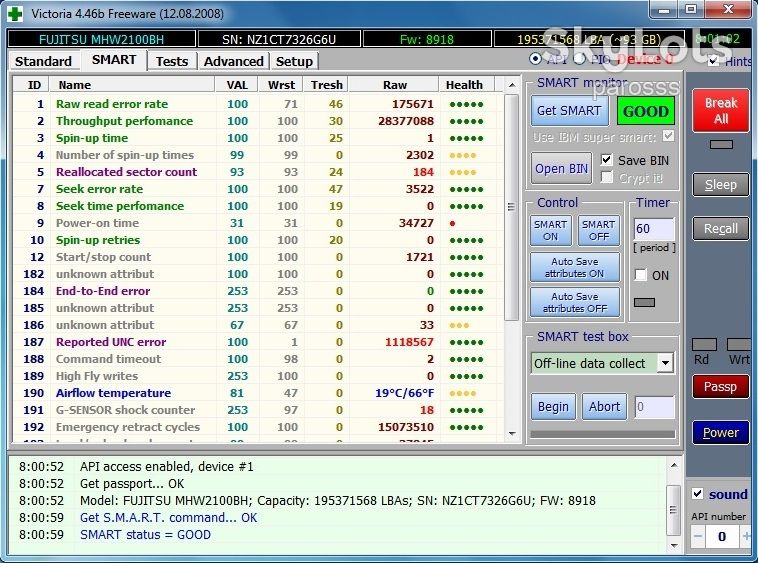Click the G-SENSOR shock counter row

[x=258, y=410]
